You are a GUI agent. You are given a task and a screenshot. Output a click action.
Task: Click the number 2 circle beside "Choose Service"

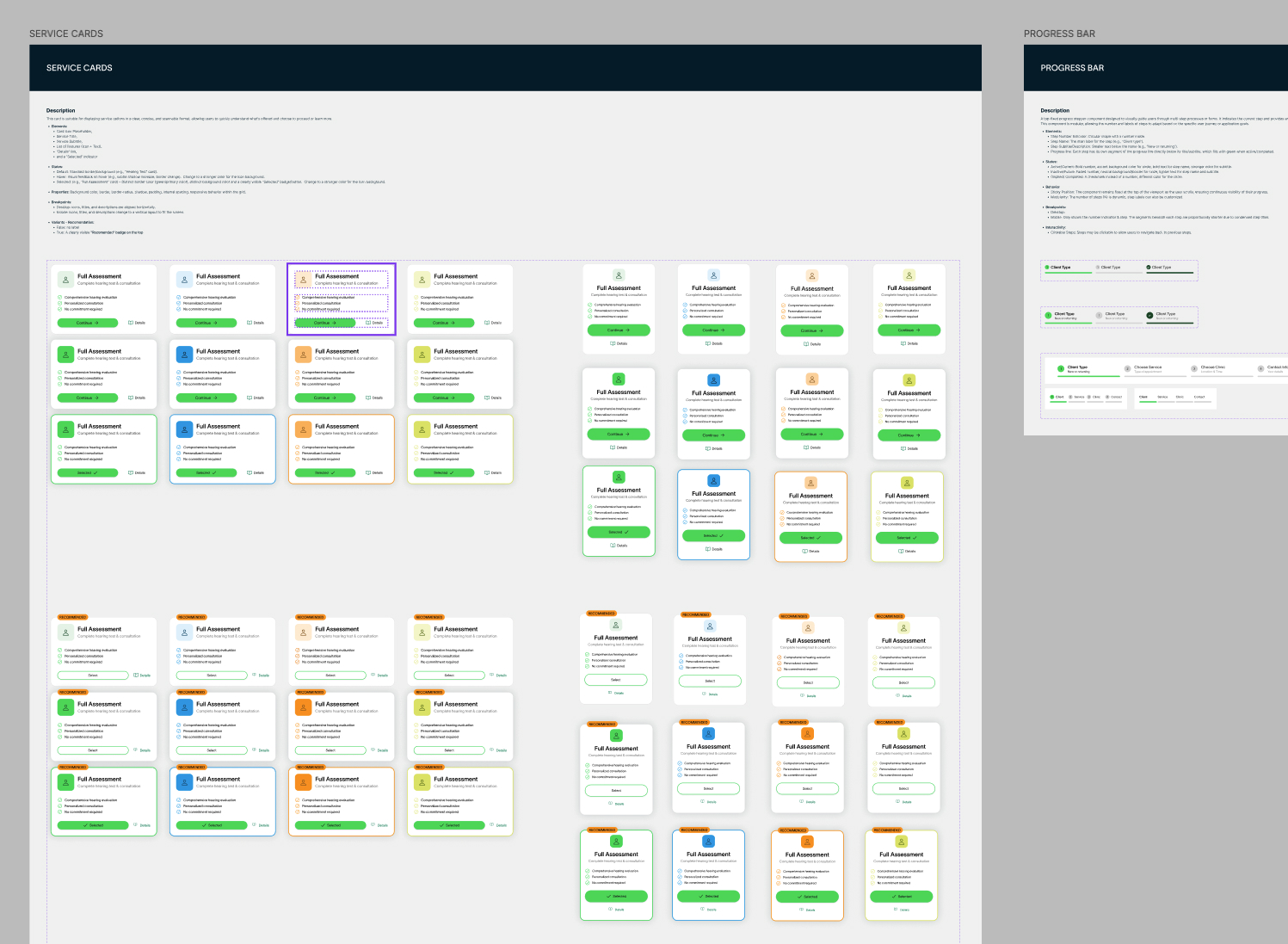[1127, 368]
